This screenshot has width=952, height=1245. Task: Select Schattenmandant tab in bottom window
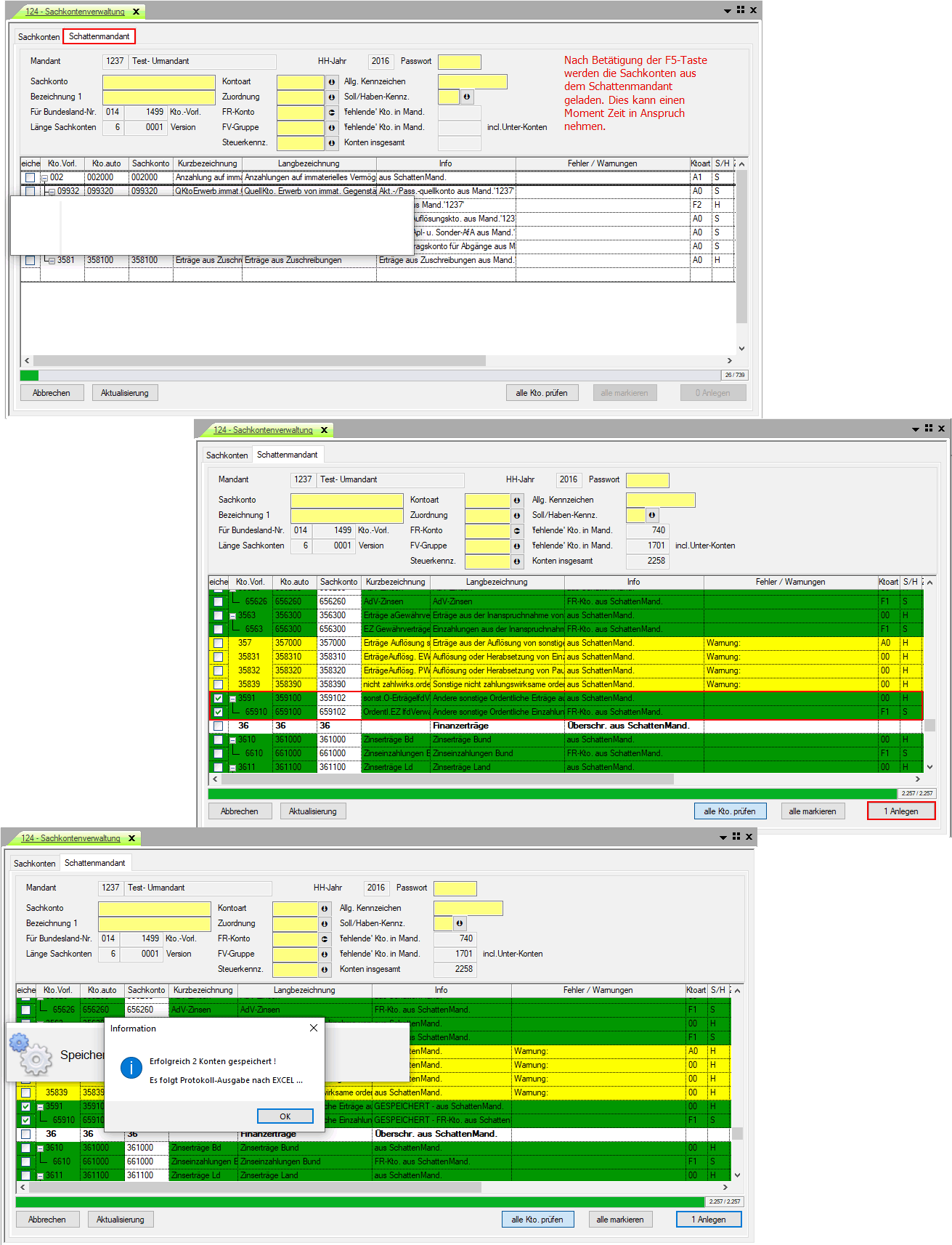[x=94, y=863]
